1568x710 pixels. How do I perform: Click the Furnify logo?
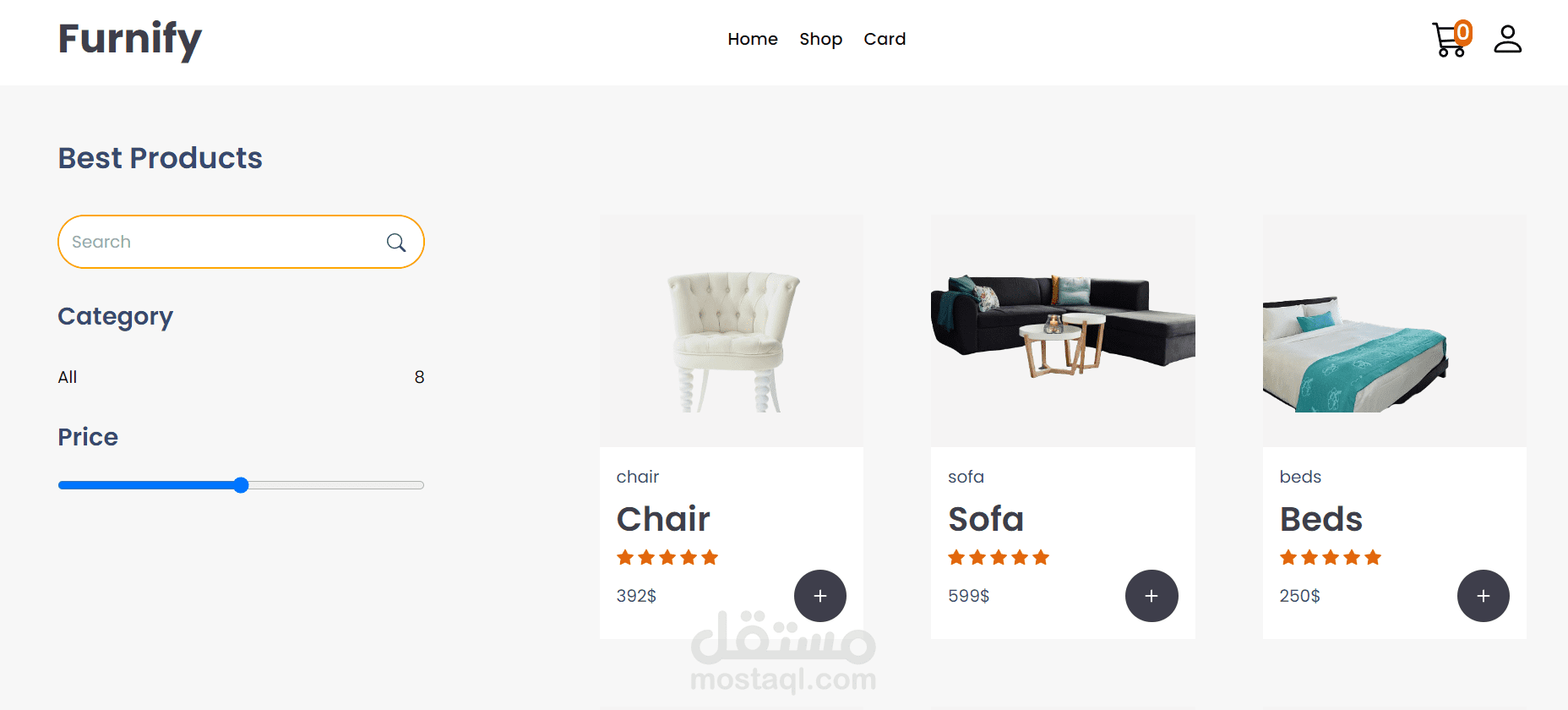130,40
